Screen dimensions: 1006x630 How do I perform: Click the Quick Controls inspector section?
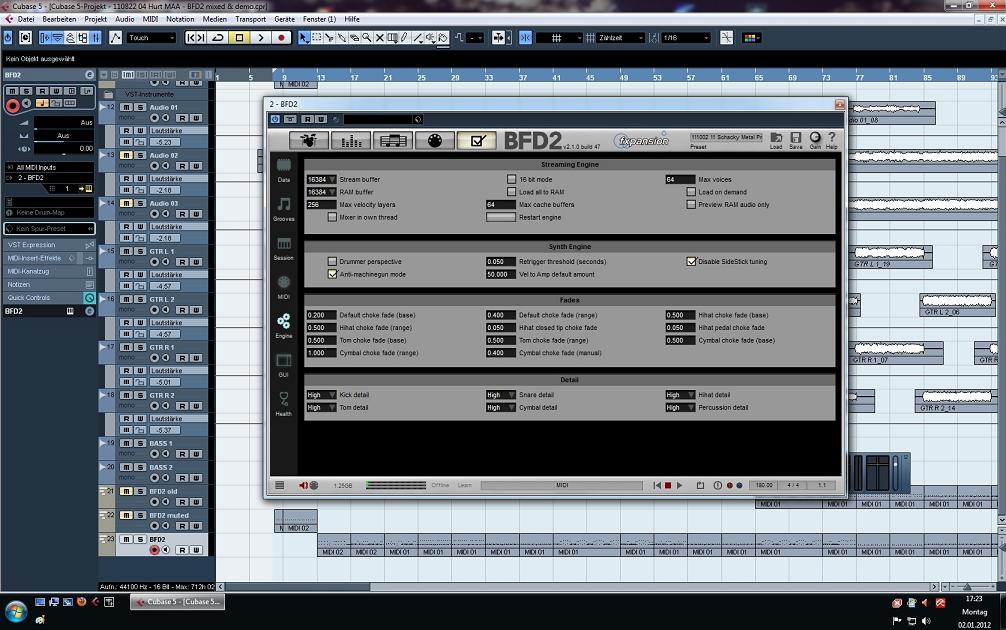(49, 298)
